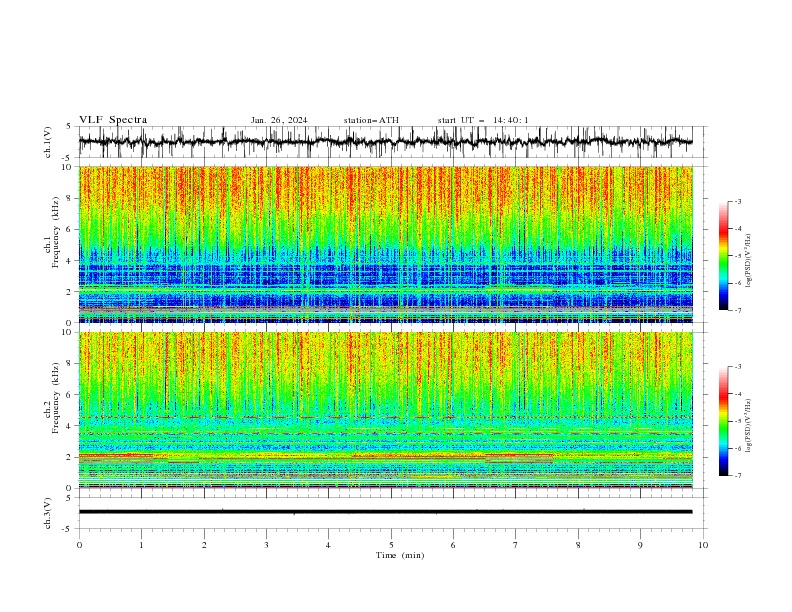Image resolution: width=792 pixels, height=612 pixels.
Task: Click the lower colorbar's log(PSD) label
Action: point(749,426)
